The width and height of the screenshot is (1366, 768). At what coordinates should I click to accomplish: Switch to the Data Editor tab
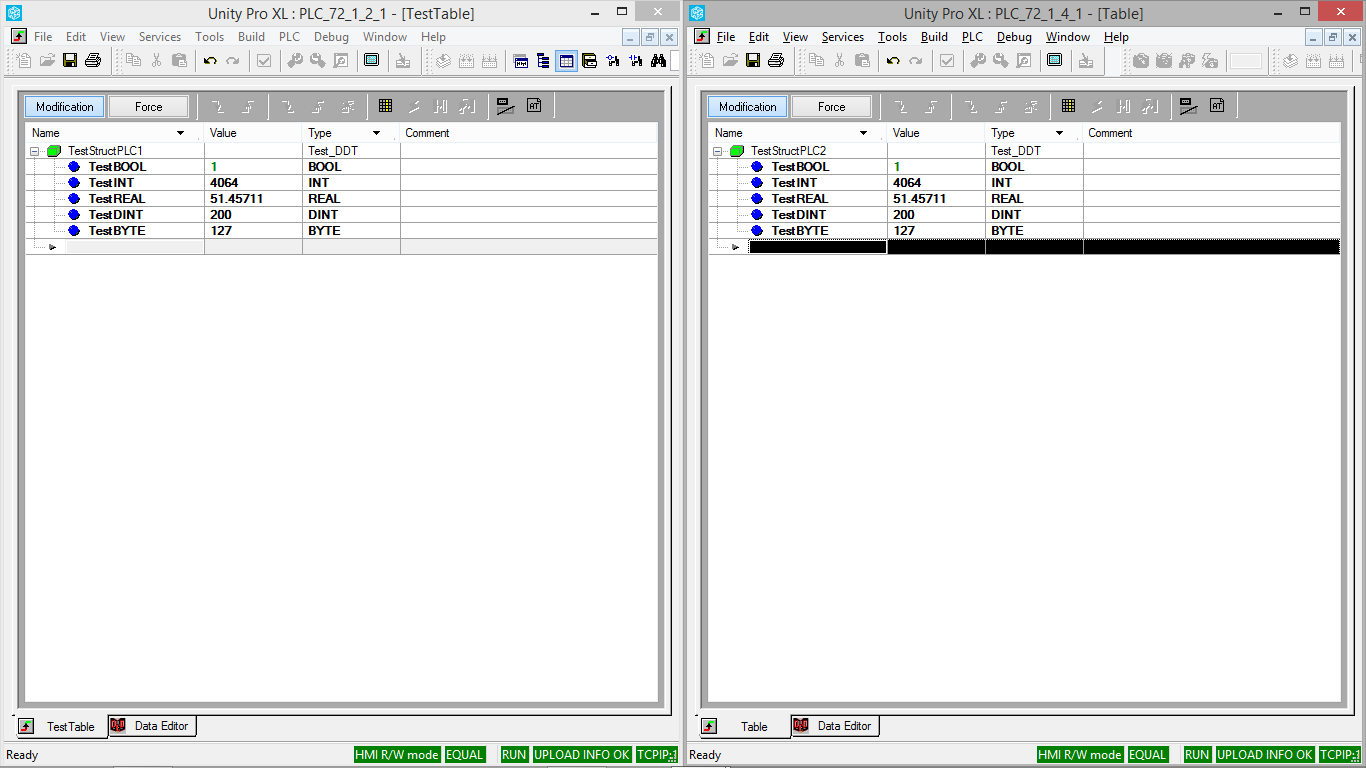point(152,726)
